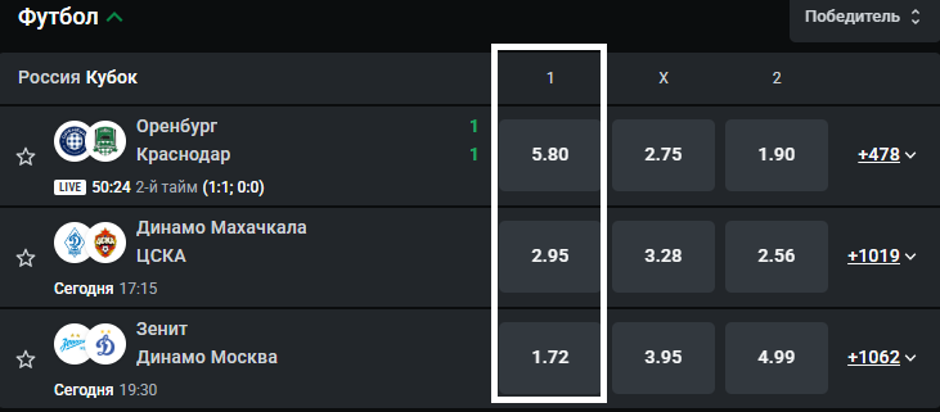The image size is (941, 412).
Task: Select draw odds 3.28 for ЦСКА match
Action: coord(663,256)
